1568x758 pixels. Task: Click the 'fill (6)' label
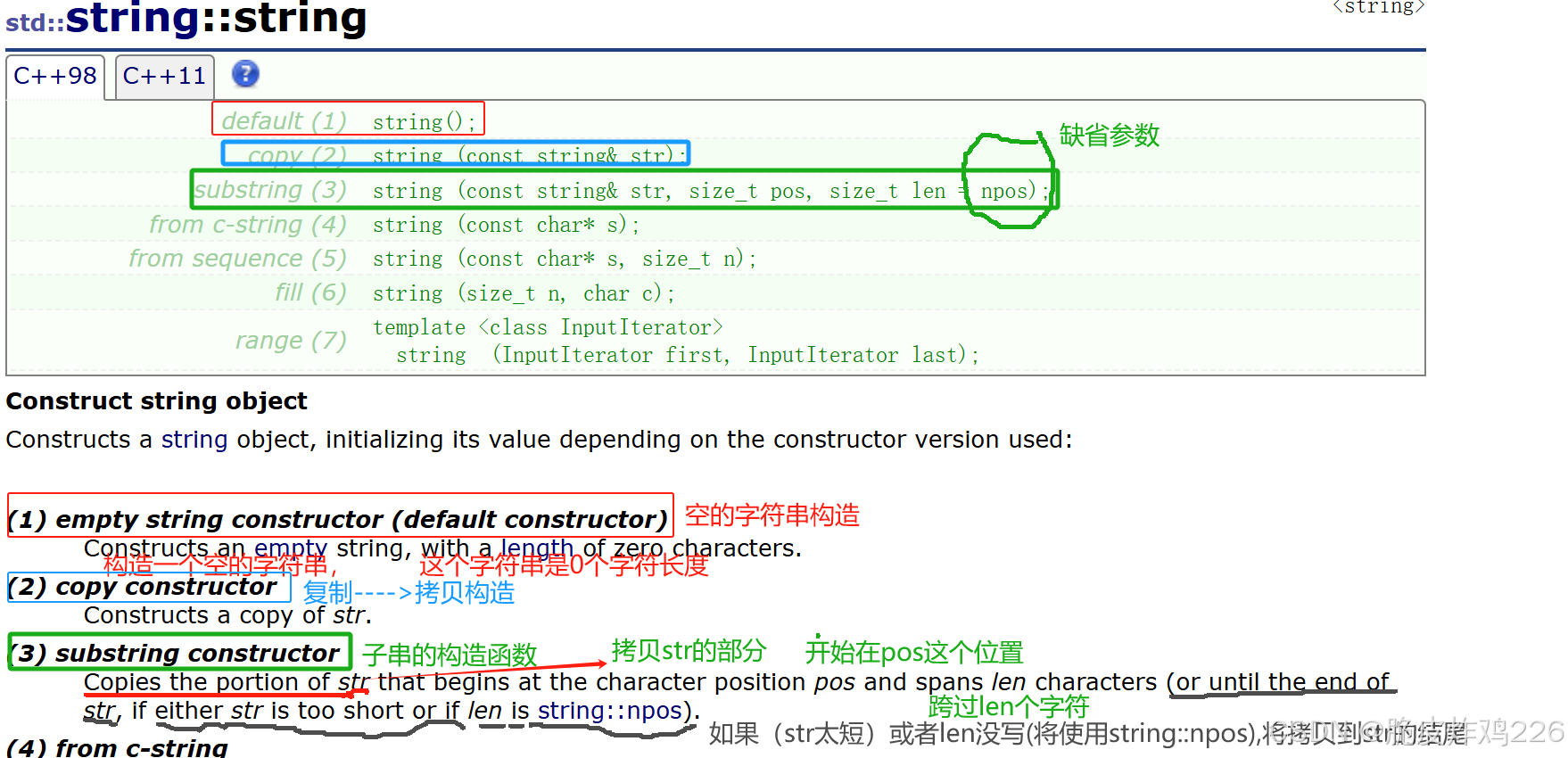click(311, 292)
